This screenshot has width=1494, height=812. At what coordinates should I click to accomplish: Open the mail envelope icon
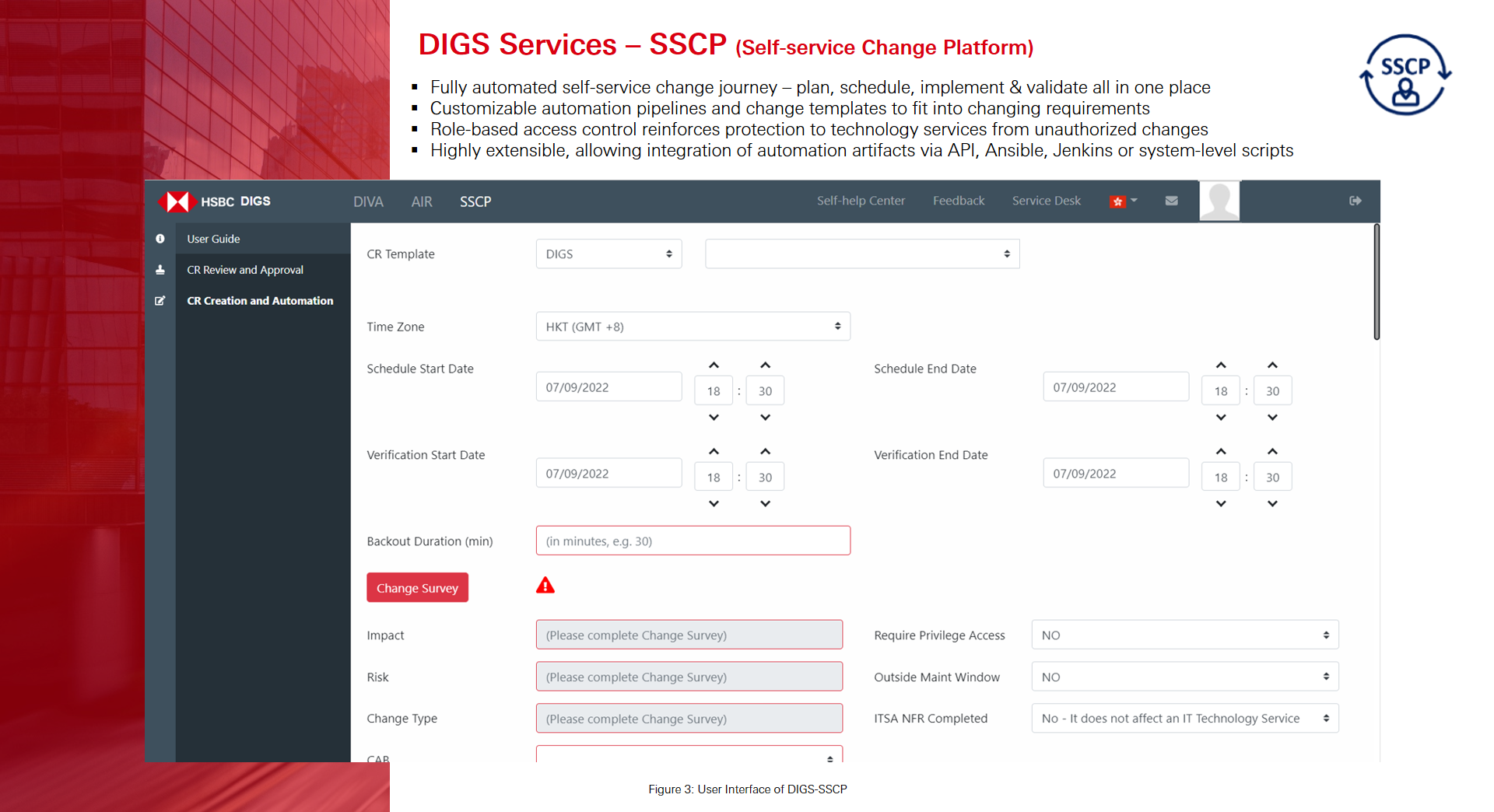pos(1171,201)
